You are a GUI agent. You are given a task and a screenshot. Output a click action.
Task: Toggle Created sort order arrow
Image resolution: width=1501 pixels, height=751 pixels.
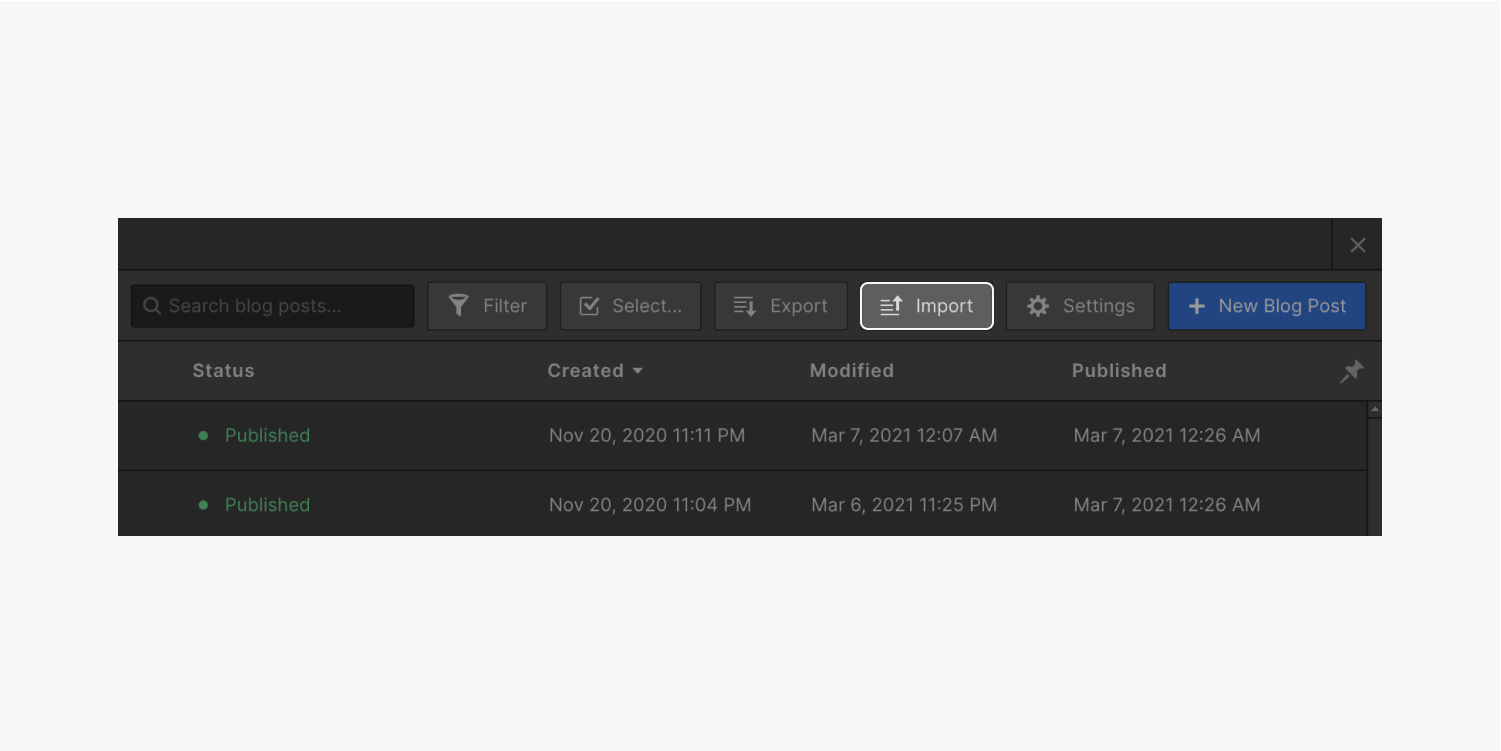[x=637, y=371]
